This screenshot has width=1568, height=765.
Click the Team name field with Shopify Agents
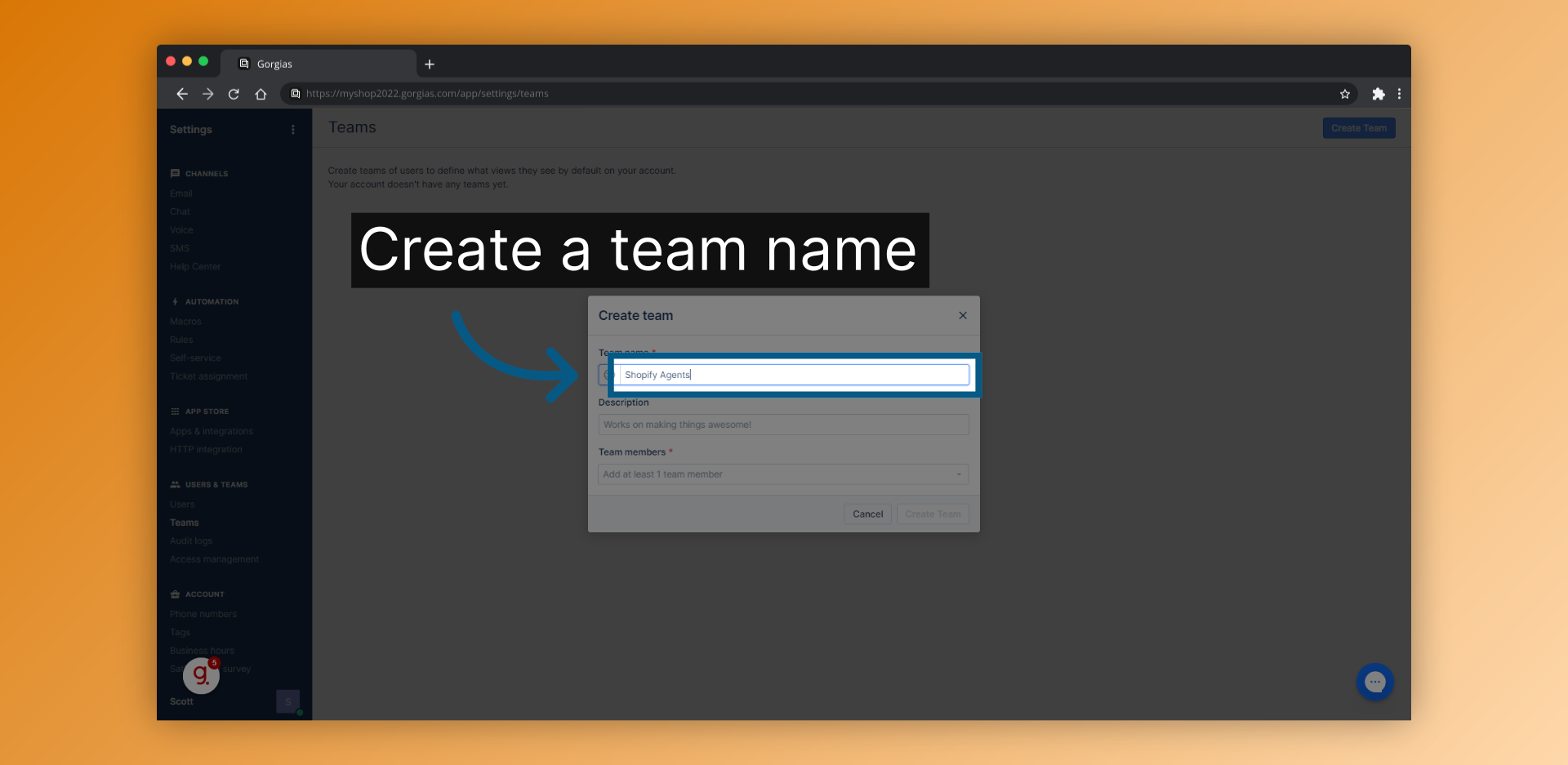(x=795, y=375)
